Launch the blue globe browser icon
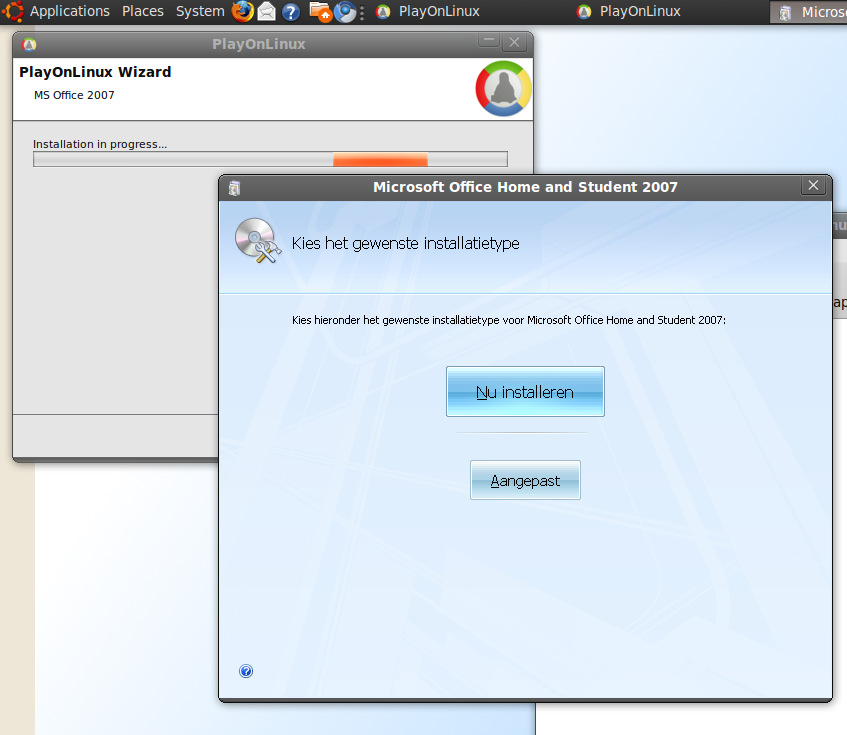The height and width of the screenshot is (735, 847). (x=345, y=12)
